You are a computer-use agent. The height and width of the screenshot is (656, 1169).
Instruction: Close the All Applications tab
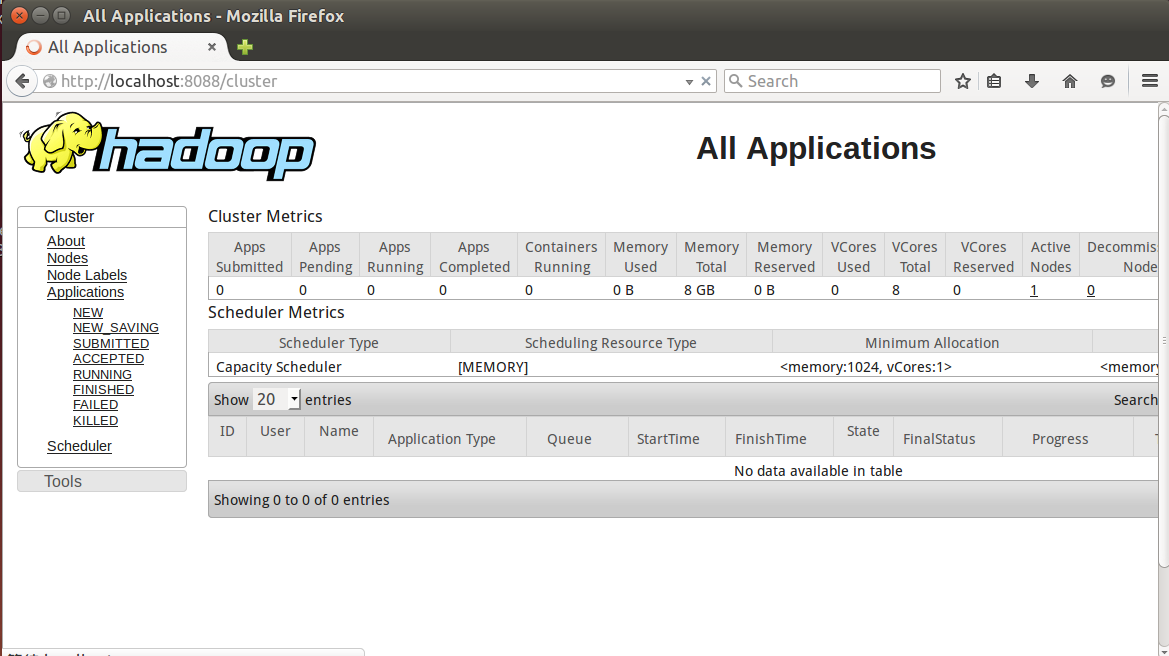pyautogui.click(x=212, y=47)
